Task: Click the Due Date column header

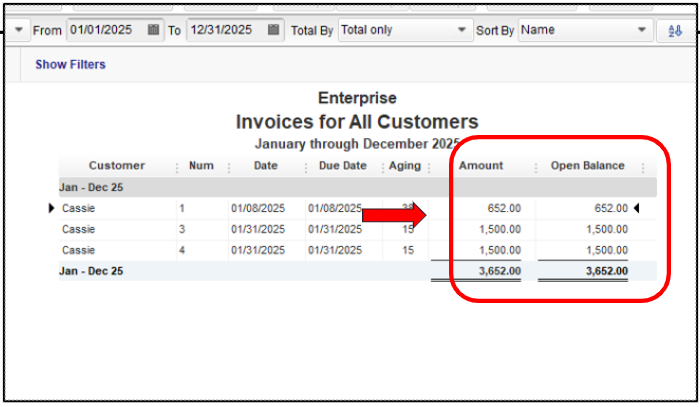Action: click(342, 166)
